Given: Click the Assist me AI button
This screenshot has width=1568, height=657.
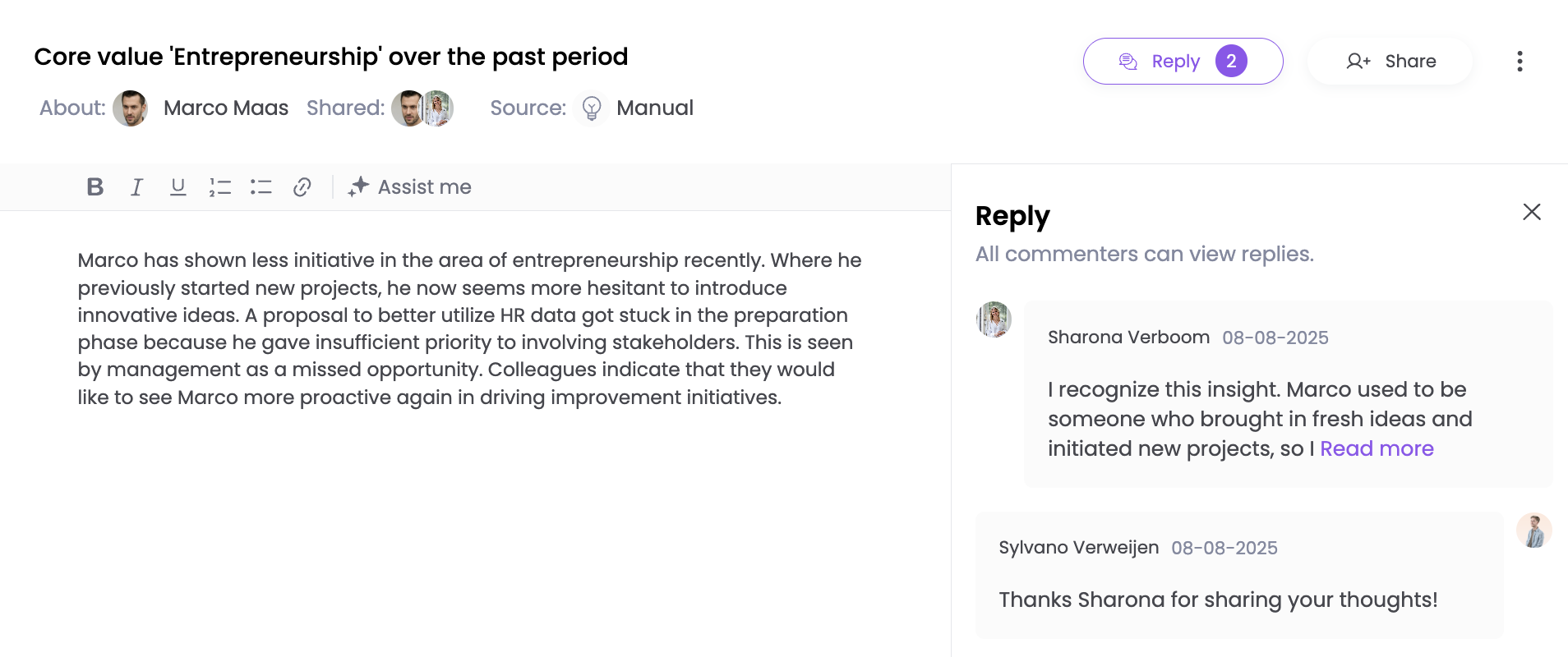Looking at the screenshot, I should 409,187.
